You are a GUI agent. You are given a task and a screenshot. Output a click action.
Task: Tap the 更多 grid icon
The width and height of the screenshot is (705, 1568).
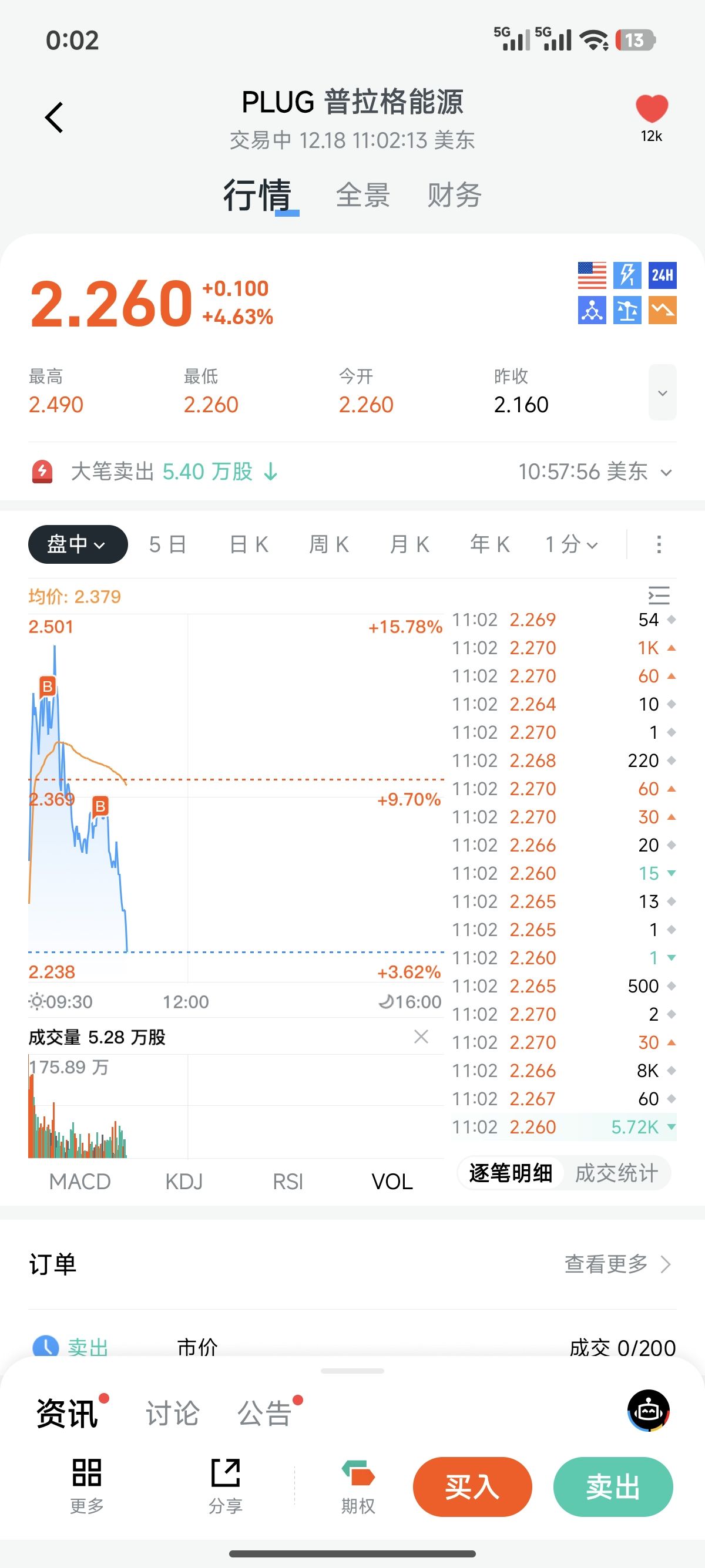coord(86,1472)
